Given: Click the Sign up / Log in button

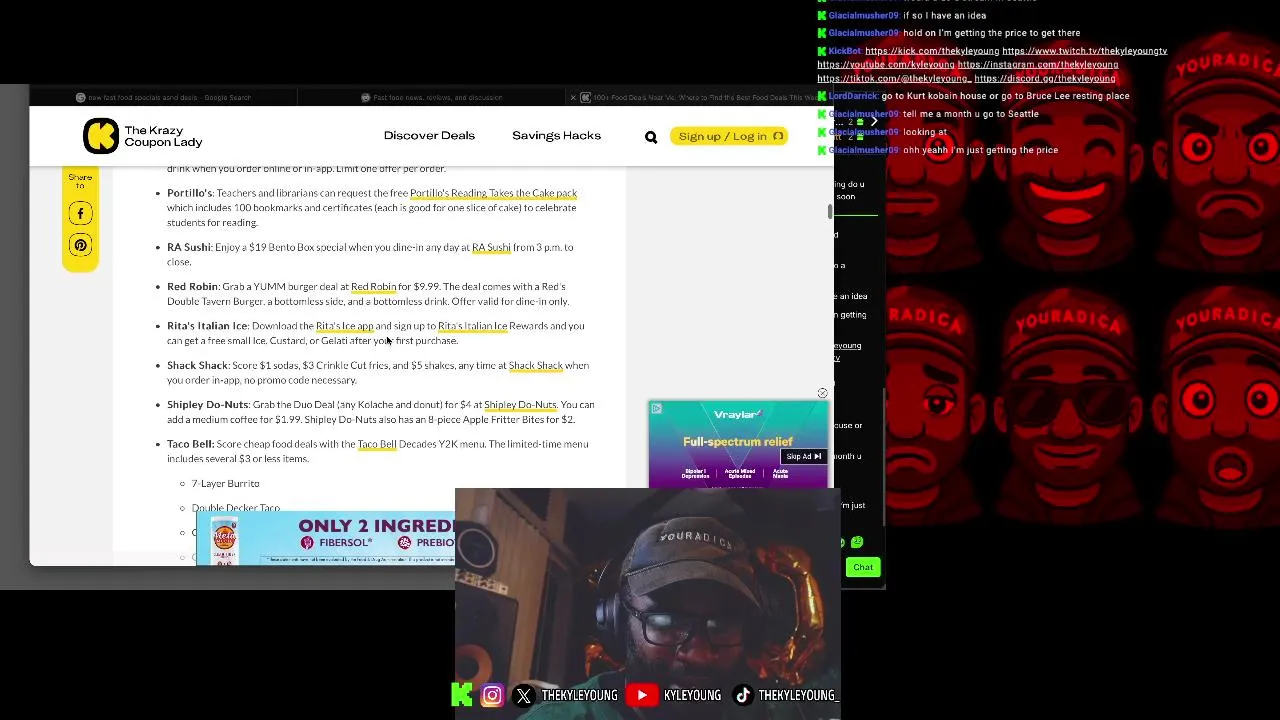Looking at the screenshot, I should click(x=729, y=136).
